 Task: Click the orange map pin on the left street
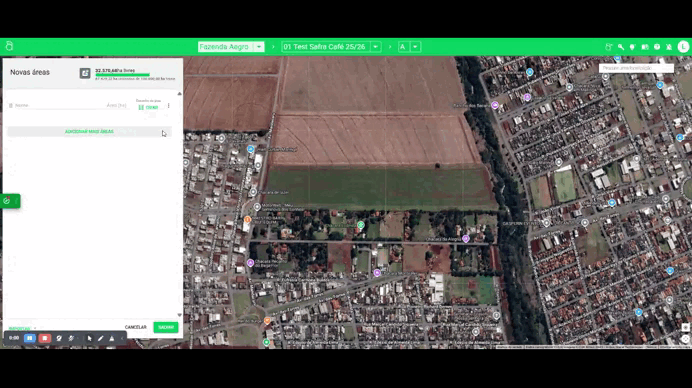coord(248,219)
